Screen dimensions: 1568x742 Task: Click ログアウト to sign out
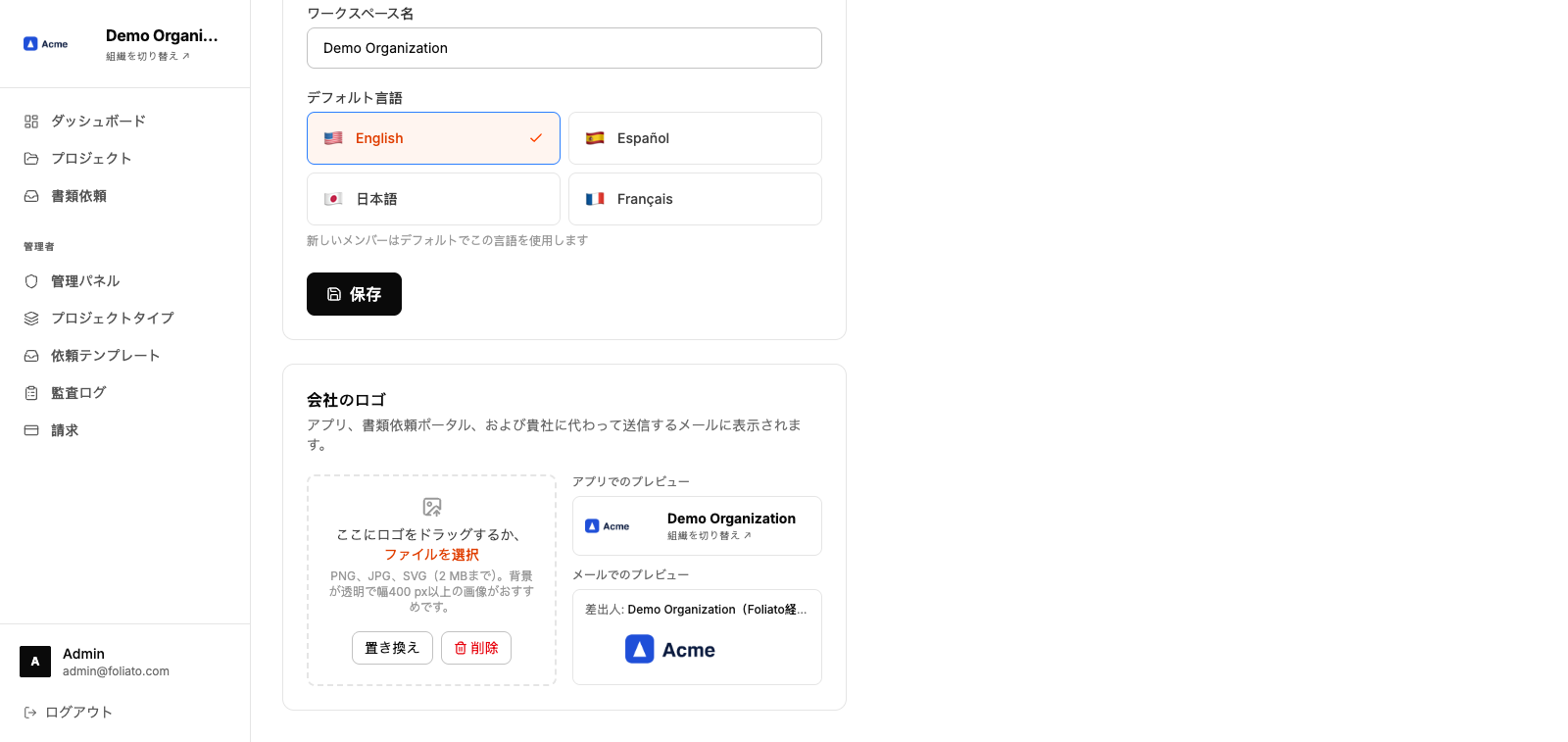coord(69,713)
